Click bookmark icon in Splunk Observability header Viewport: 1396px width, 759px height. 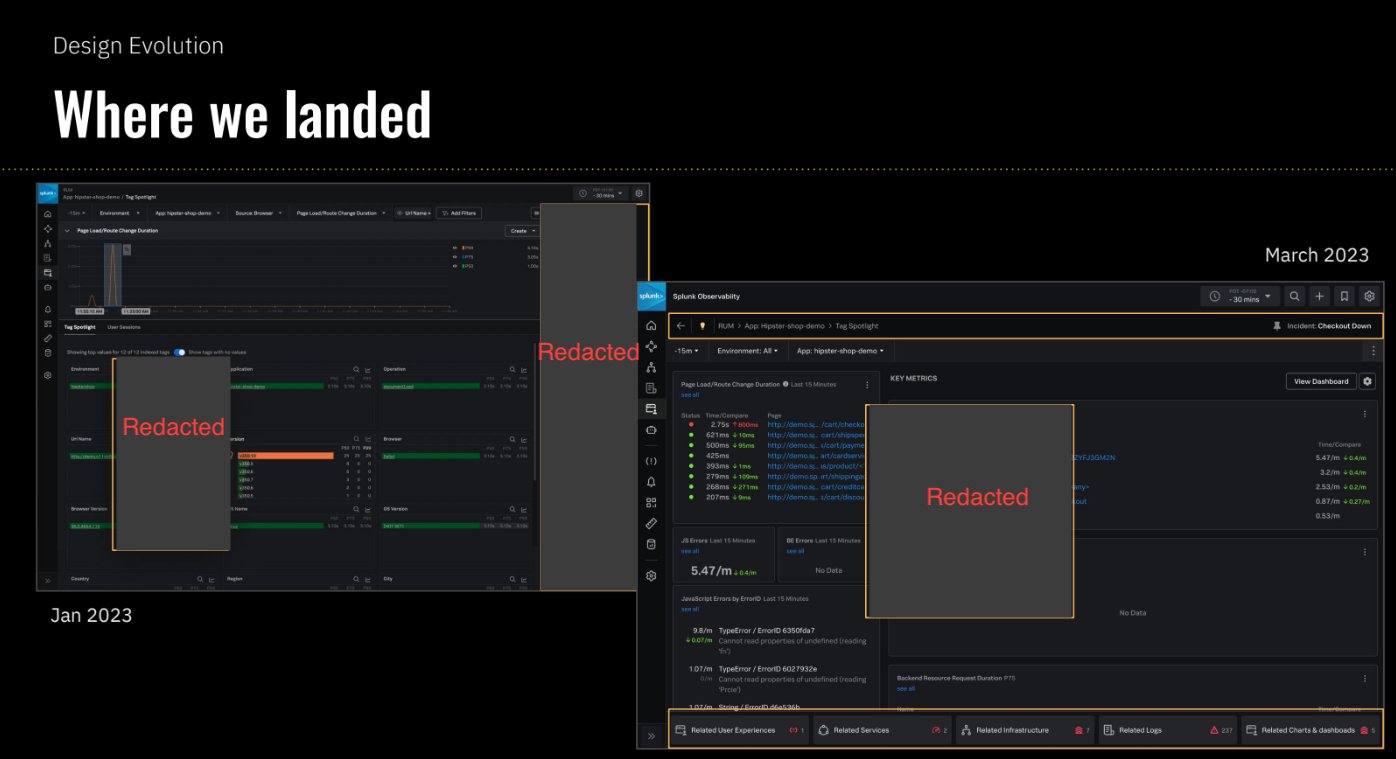(x=1345, y=296)
